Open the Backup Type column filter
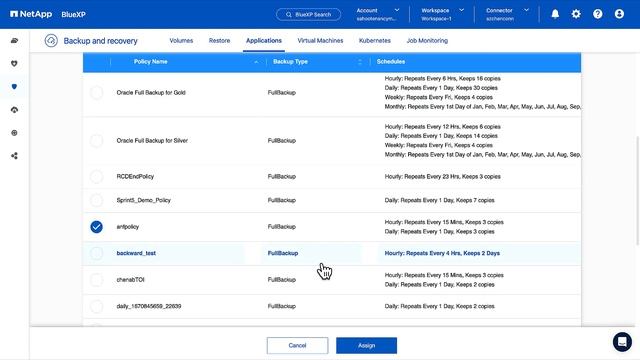 pyautogui.click(x=360, y=62)
